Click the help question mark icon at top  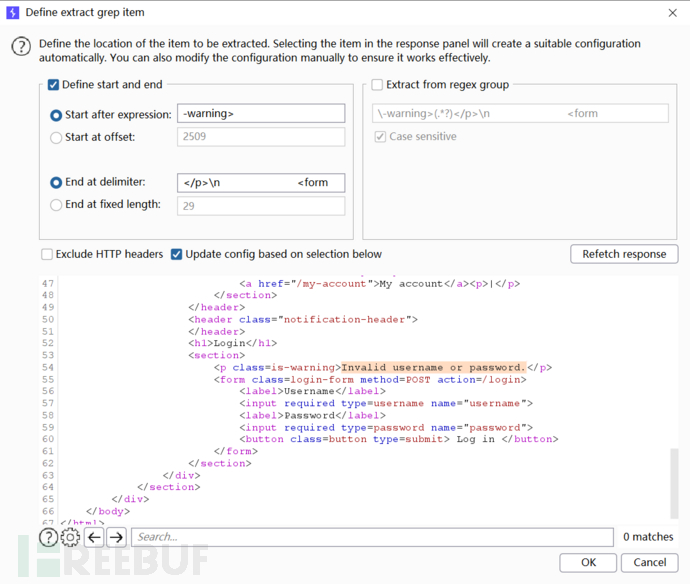[20, 49]
